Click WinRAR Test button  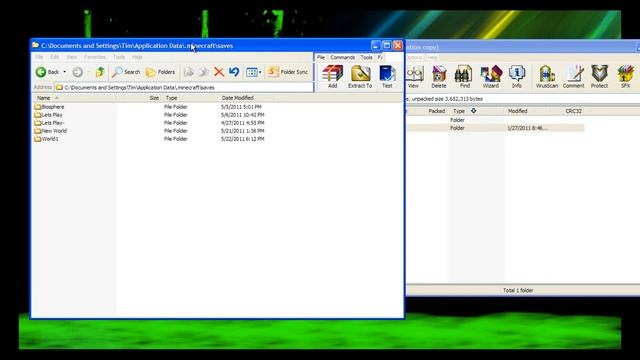coord(387,77)
